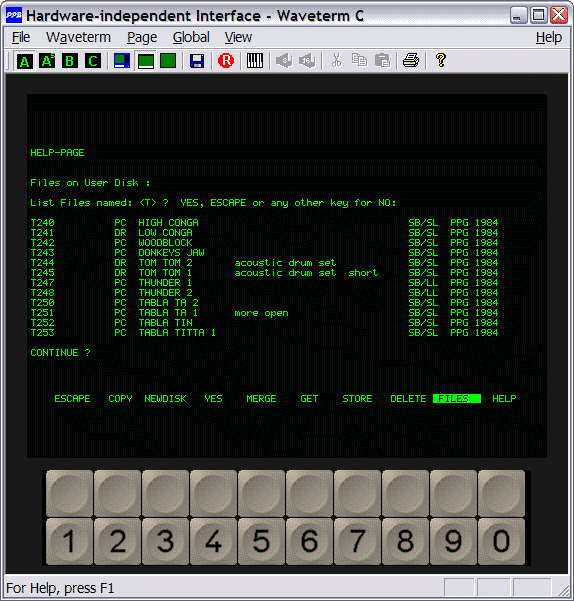Click the printer icon
This screenshot has height=601, width=574.
coord(411,61)
